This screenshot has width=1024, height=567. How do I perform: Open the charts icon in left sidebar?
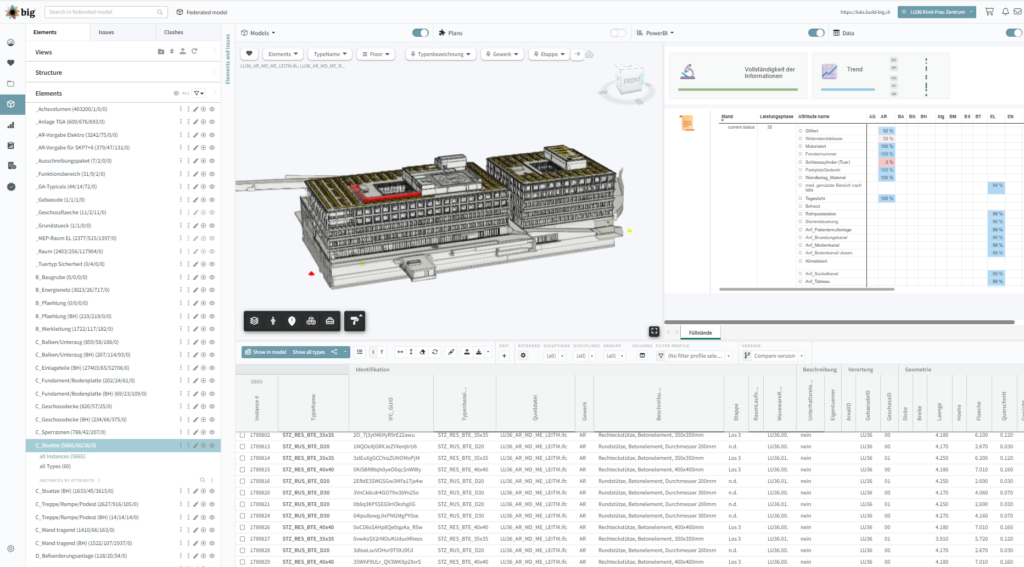[11, 125]
